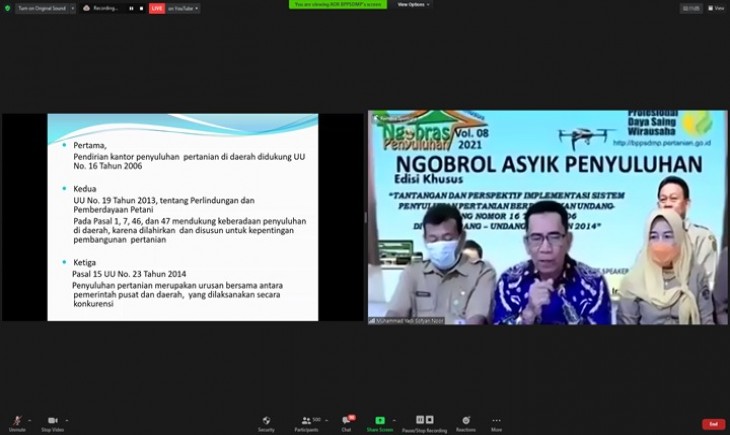This screenshot has height=435, width=730.
Task: Click Muhammad Yedi Sofyan Noor name label
Action: click(406, 321)
